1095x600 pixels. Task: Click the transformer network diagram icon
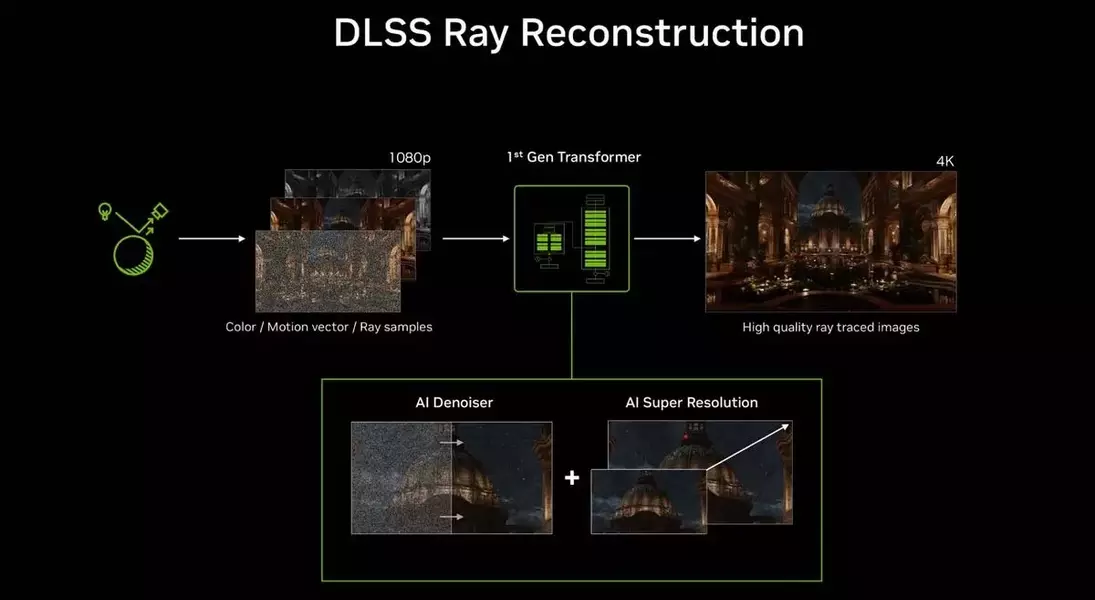click(572, 238)
